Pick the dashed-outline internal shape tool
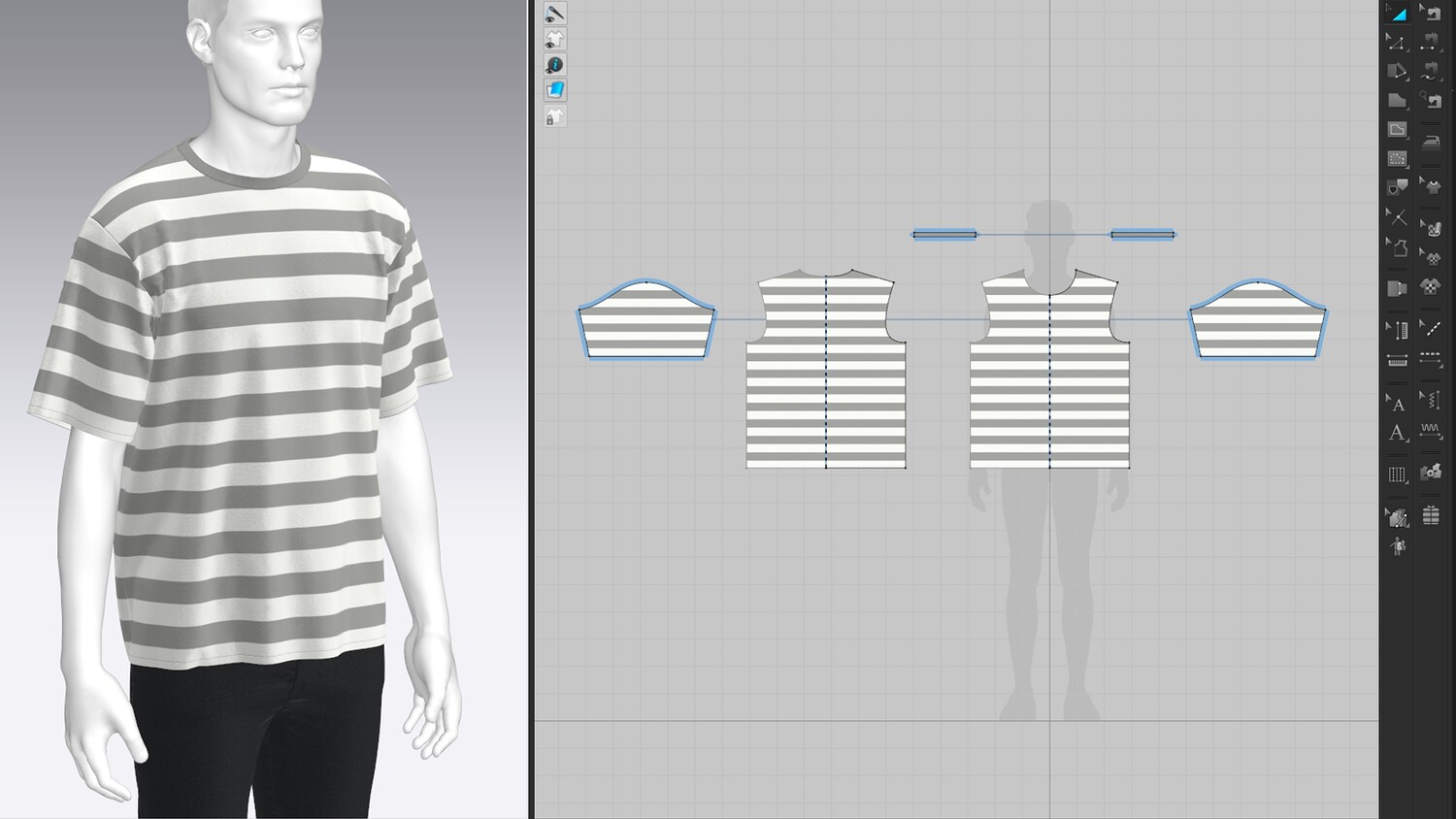 1397,159
